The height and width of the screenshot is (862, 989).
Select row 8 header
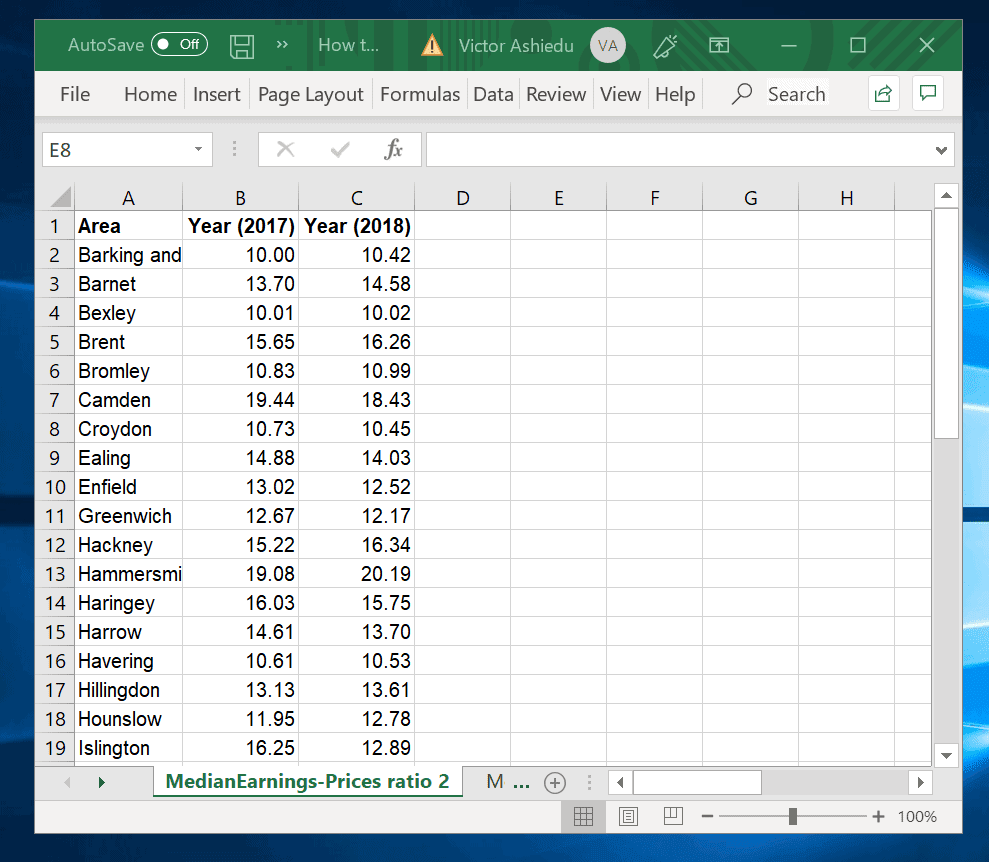(54, 429)
